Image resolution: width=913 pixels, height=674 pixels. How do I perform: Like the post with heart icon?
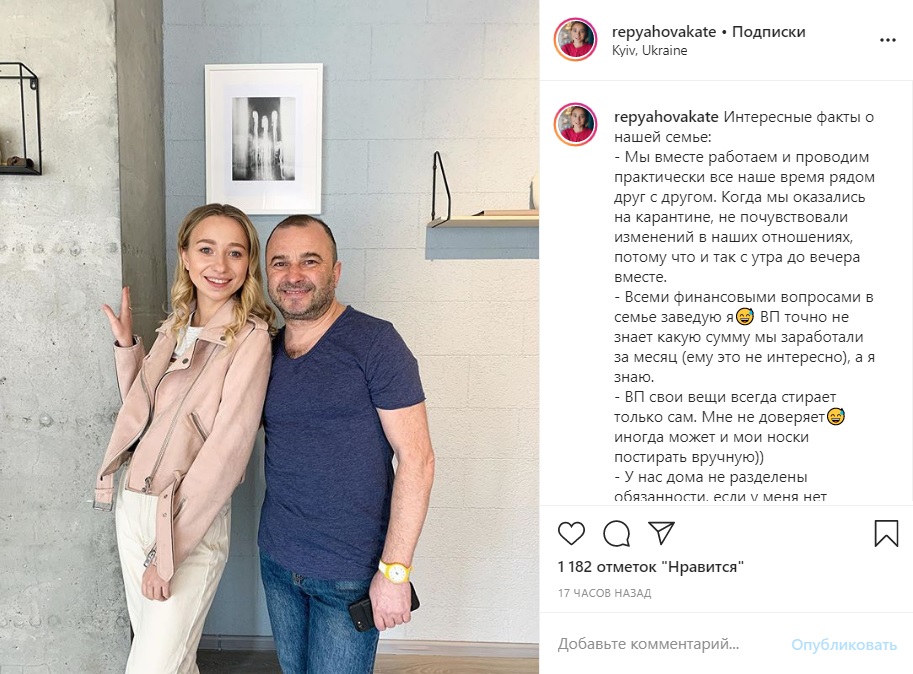tap(571, 533)
